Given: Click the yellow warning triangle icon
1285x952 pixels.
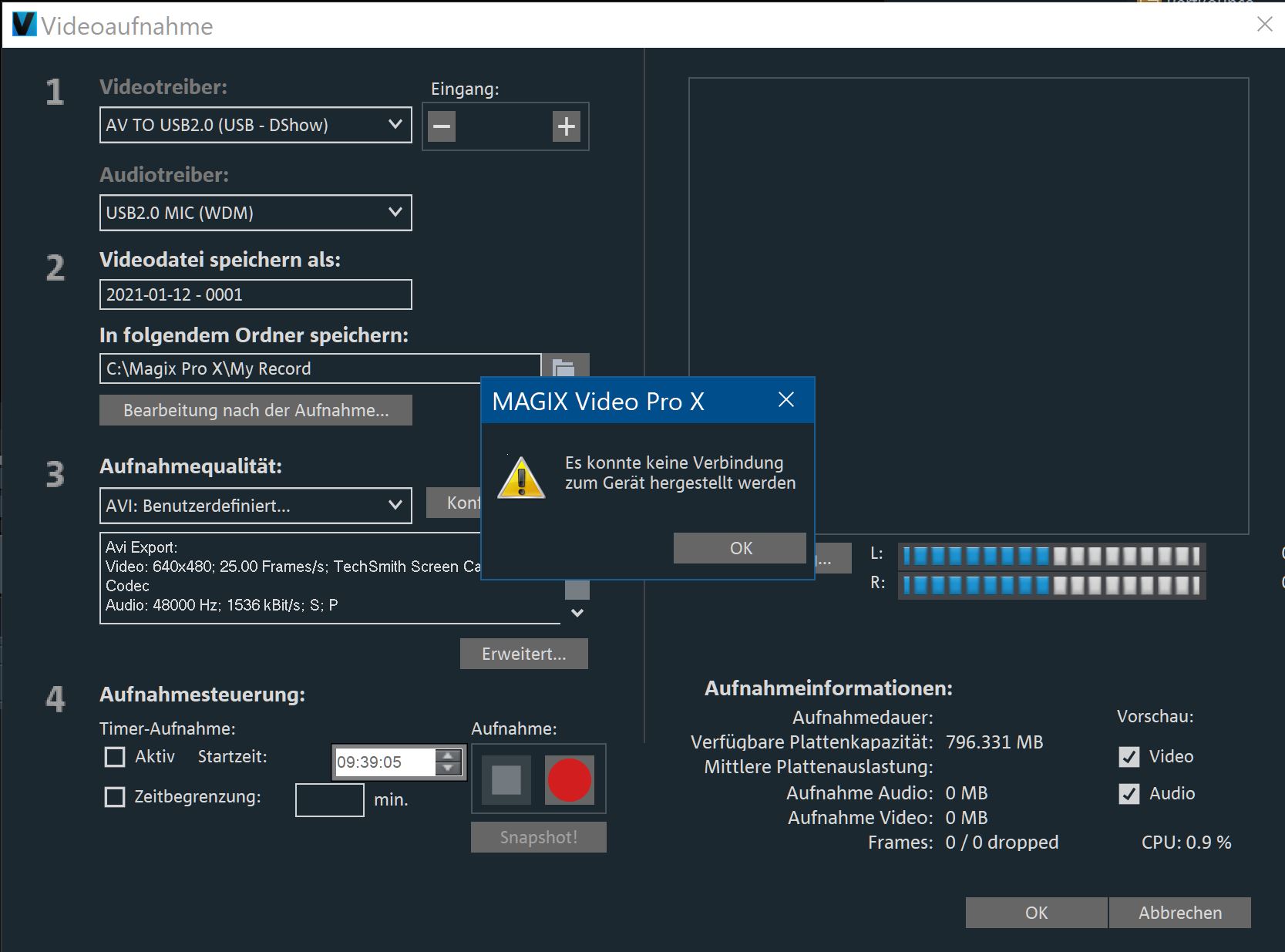Looking at the screenshot, I should pos(521,477).
